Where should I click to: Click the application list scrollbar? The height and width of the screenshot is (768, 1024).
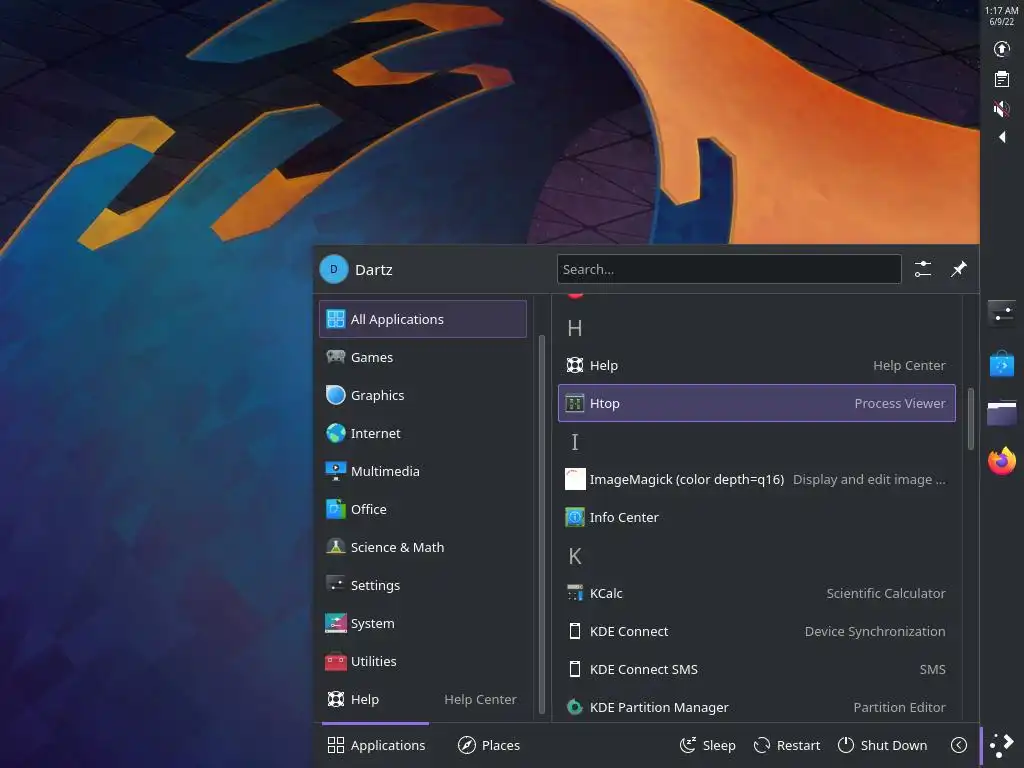click(x=970, y=419)
